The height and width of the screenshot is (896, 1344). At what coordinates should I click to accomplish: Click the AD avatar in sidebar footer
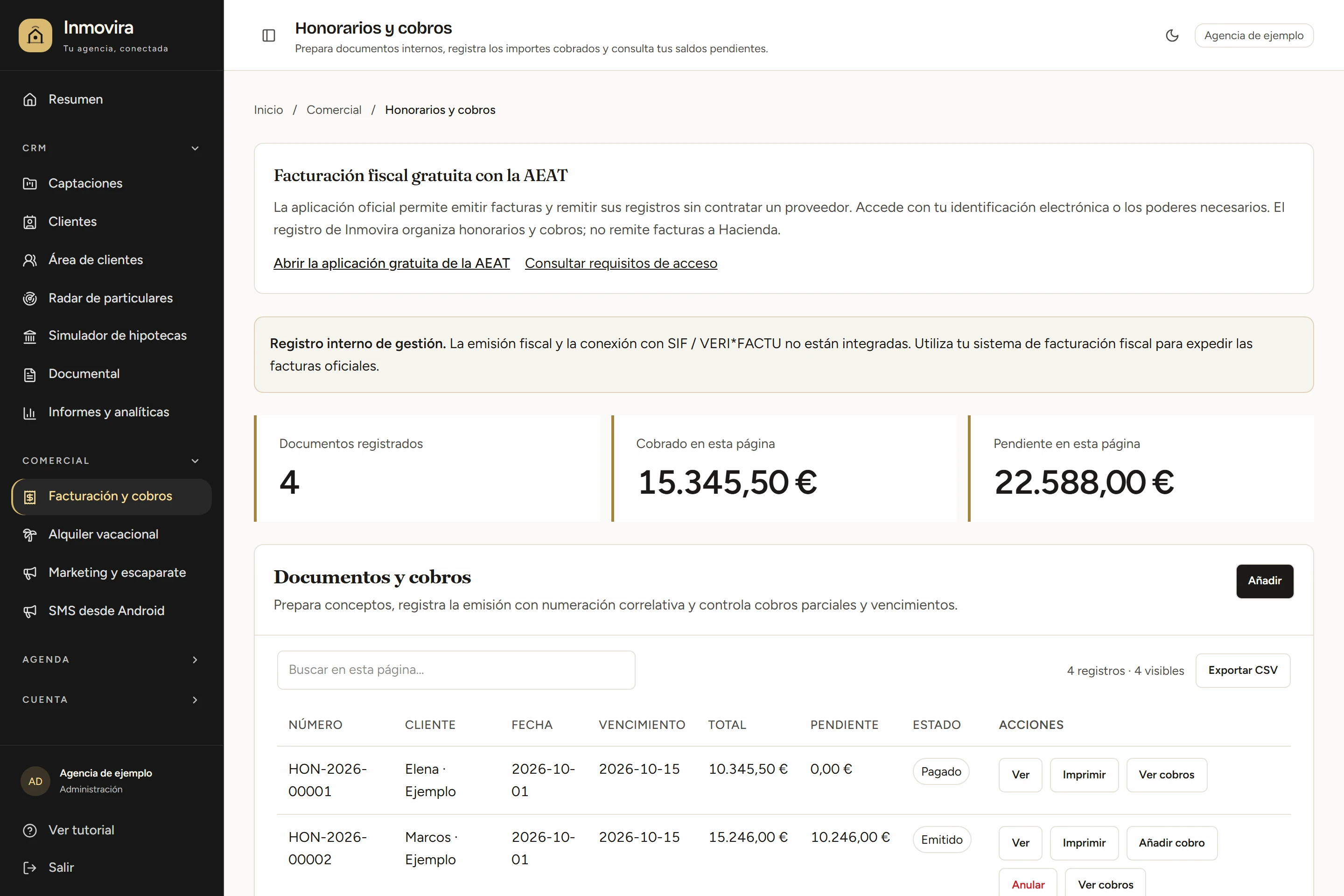coord(35,781)
